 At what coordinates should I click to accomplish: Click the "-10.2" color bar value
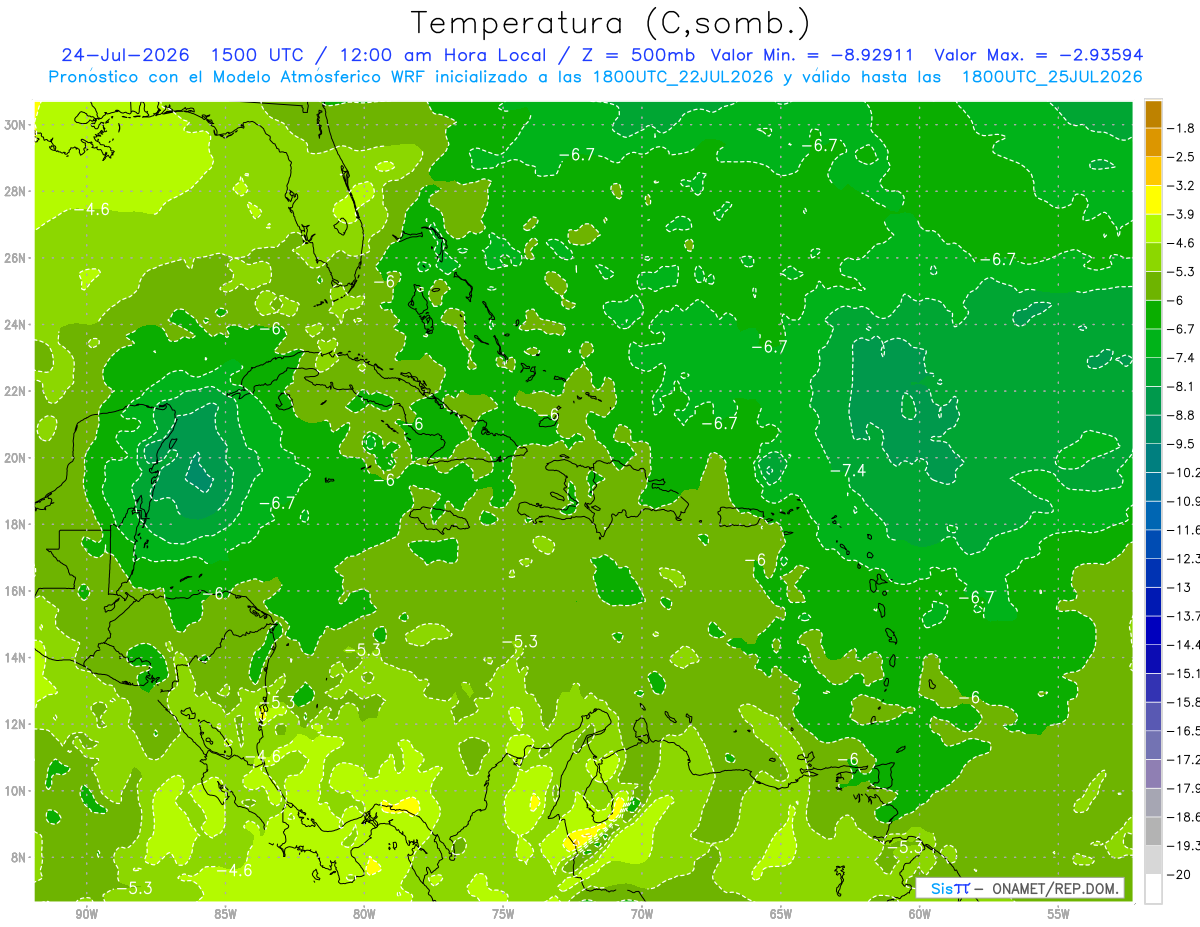(1184, 472)
